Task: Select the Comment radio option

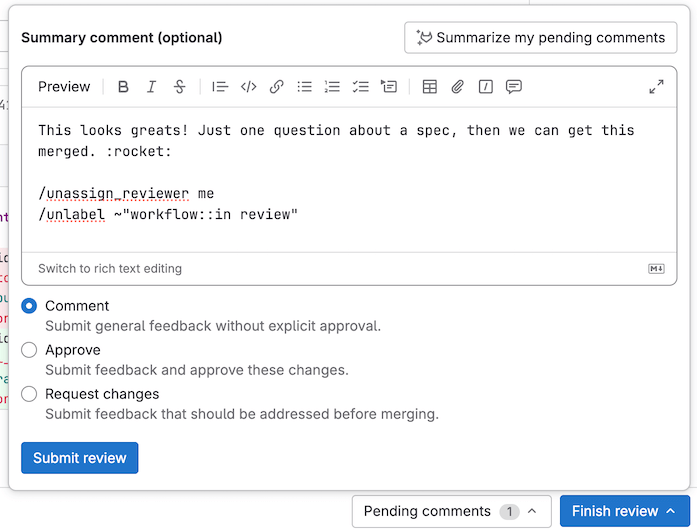Action: (x=29, y=306)
